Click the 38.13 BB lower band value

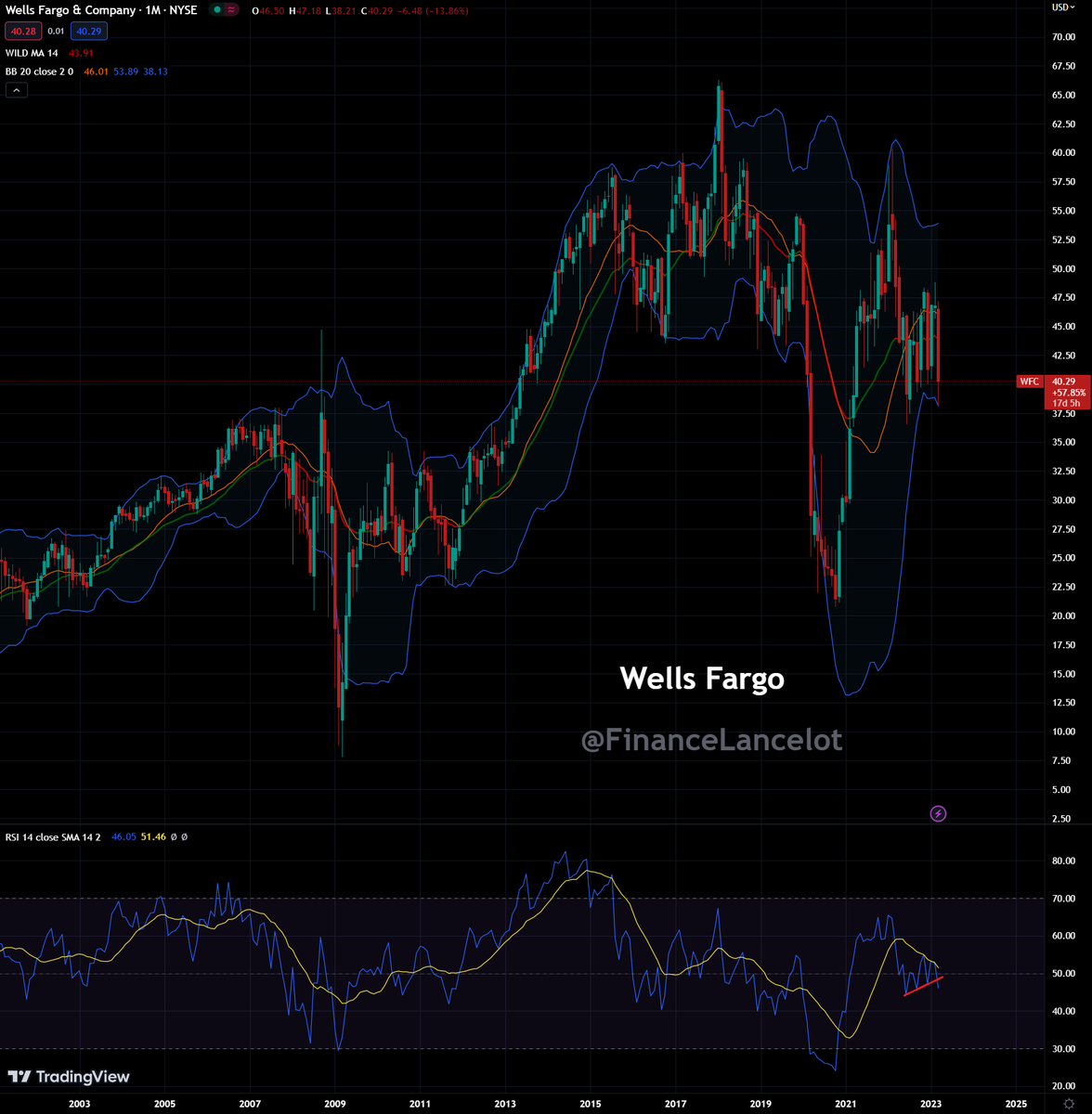coord(154,71)
